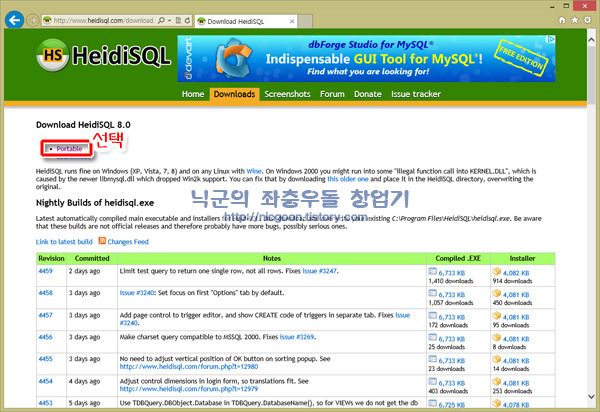Click the compatibility view icon in address bar
This screenshot has height=412, width=600.
point(178,20)
